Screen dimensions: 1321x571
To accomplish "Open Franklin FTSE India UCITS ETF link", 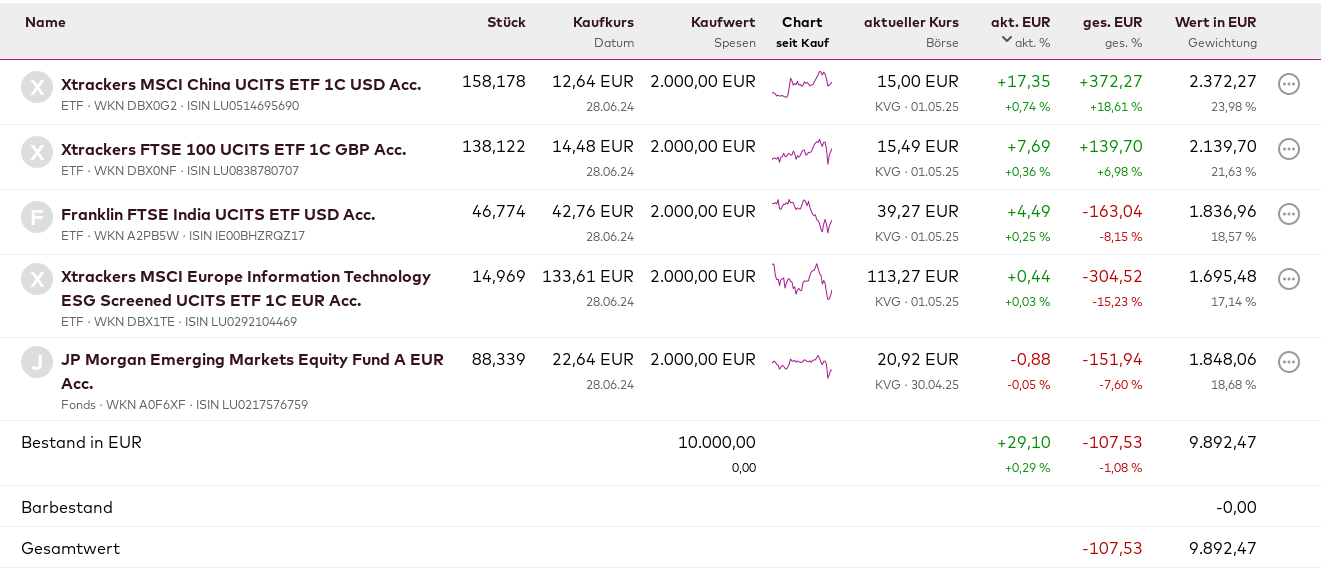I will pyautogui.click(x=218, y=214).
